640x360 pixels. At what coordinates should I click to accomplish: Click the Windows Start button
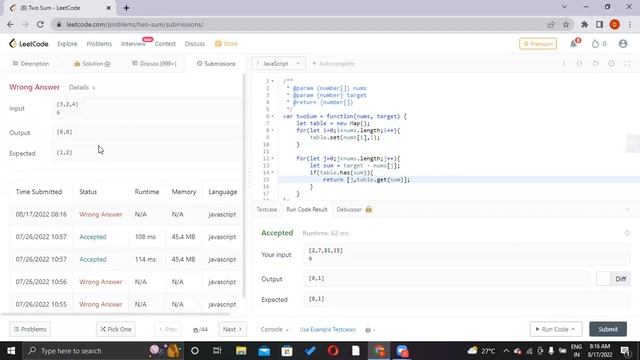(x=11, y=351)
